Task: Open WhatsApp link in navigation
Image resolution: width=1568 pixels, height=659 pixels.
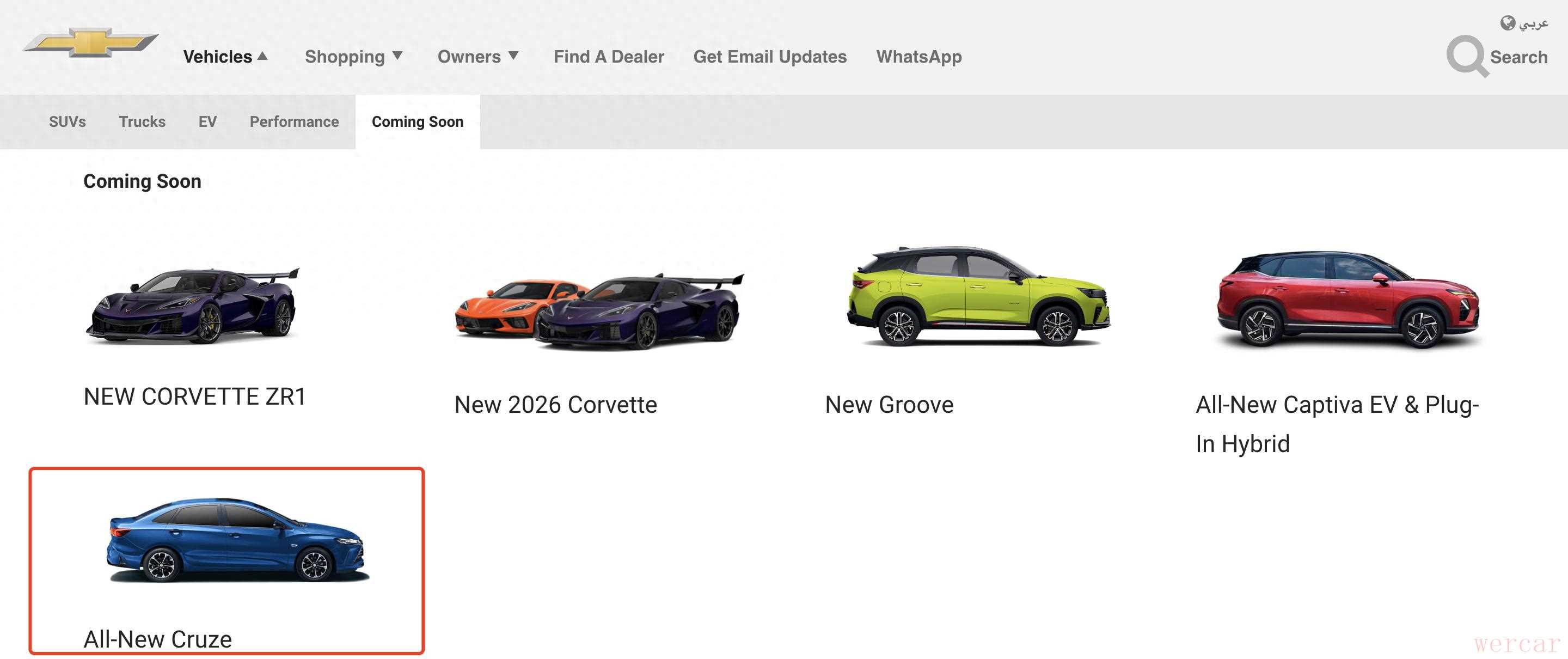Action: (x=918, y=57)
